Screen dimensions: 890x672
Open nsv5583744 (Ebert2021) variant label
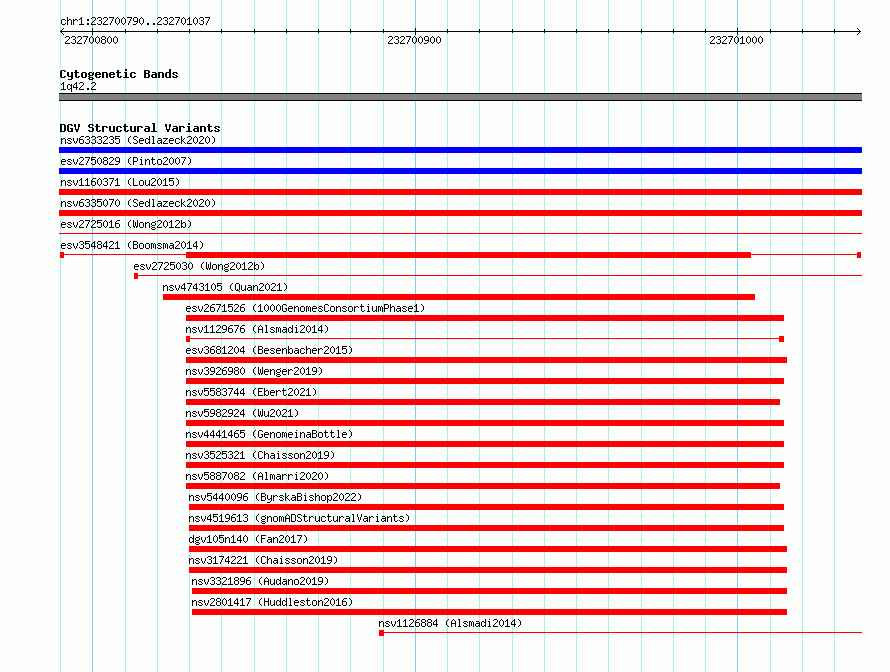(x=251, y=392)
